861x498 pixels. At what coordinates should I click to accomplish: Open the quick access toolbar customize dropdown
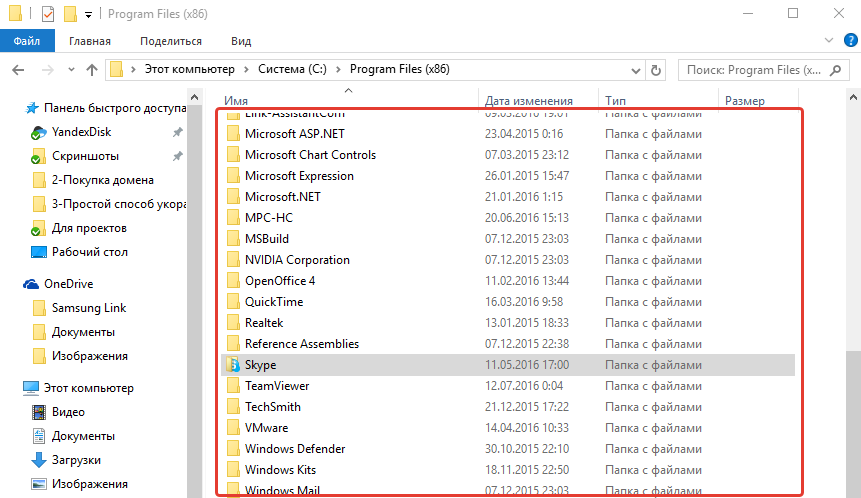pos(89,14)
